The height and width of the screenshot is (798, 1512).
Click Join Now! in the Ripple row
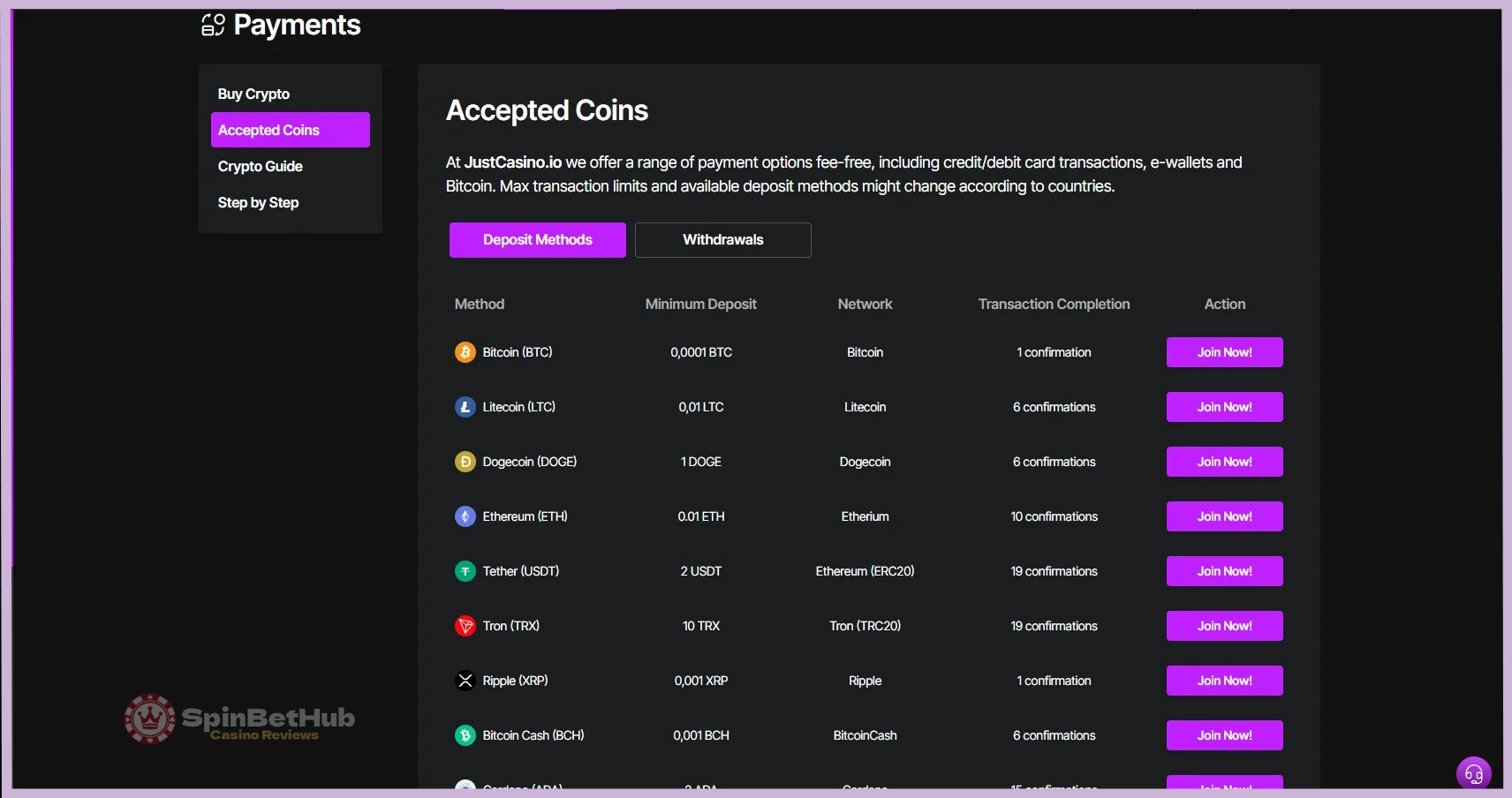coord(1225,681)
